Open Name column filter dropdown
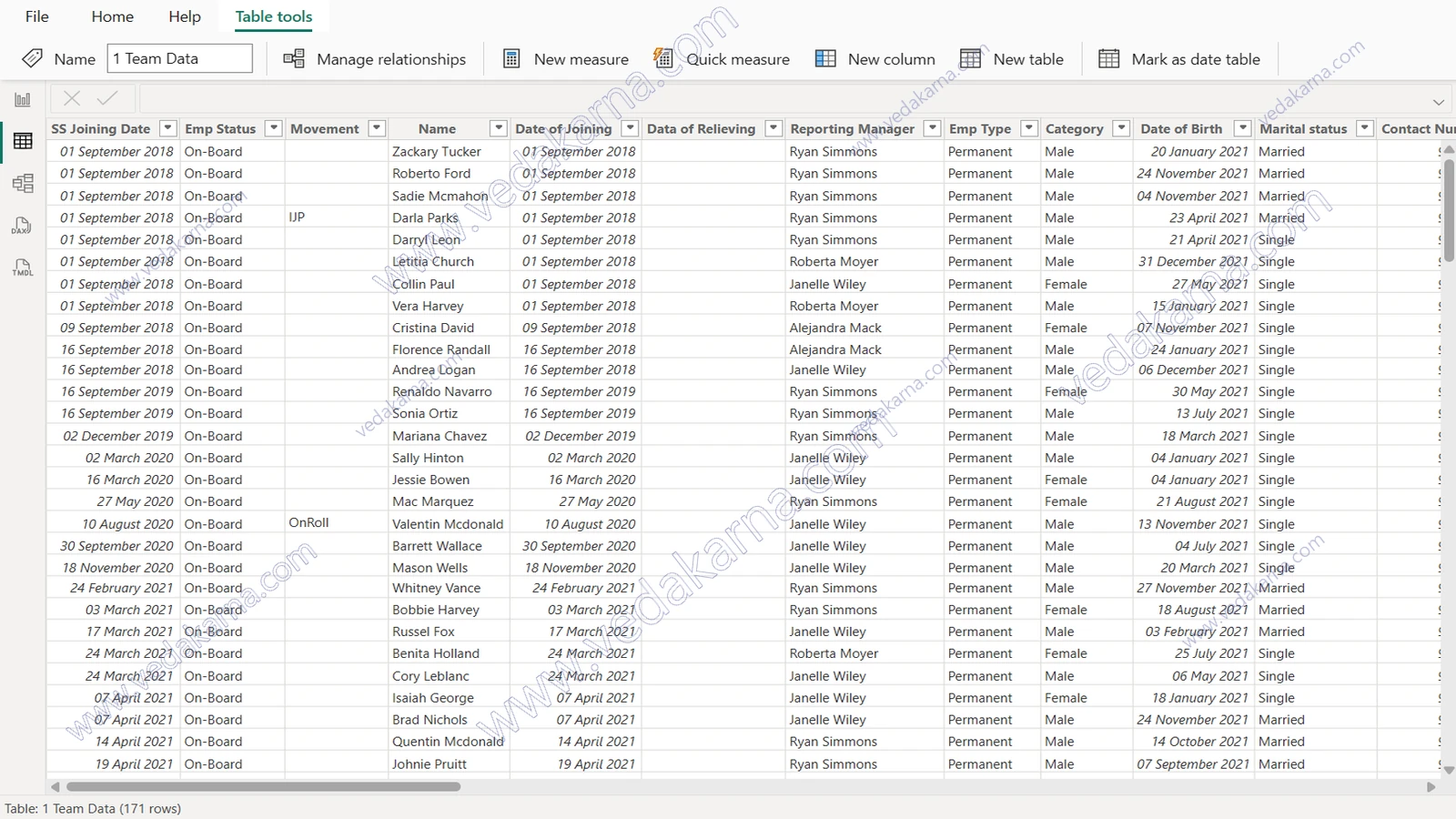This screenshot has width=1456, height=819. 498,128
